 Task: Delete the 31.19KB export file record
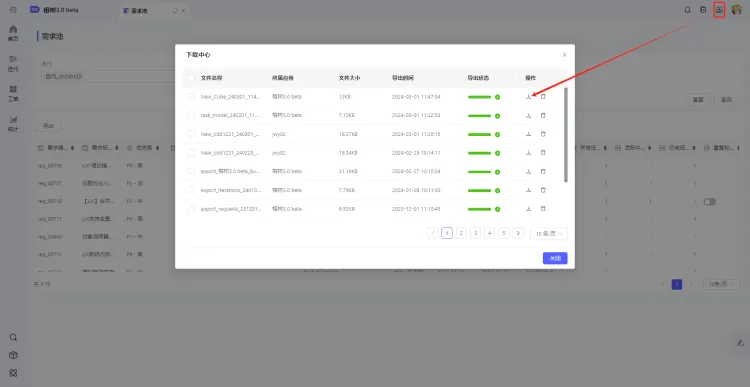[x=543, y=171]
